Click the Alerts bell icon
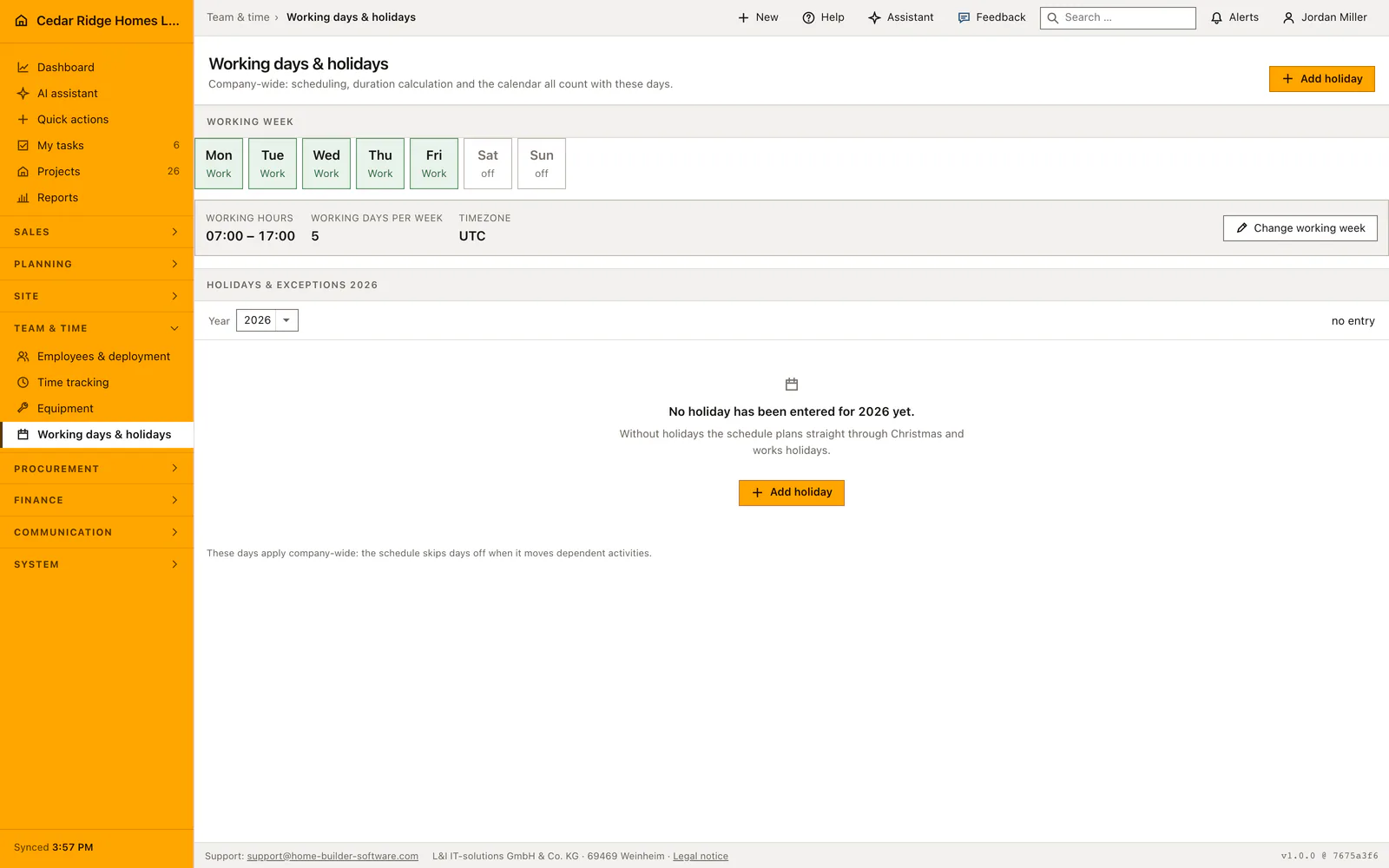 (1216, 18)
